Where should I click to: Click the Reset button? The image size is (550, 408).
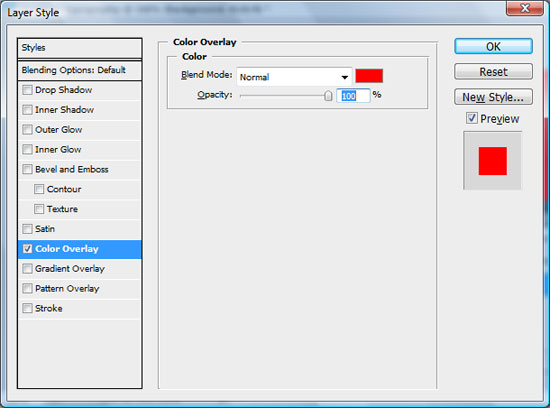tap(494, 72)
